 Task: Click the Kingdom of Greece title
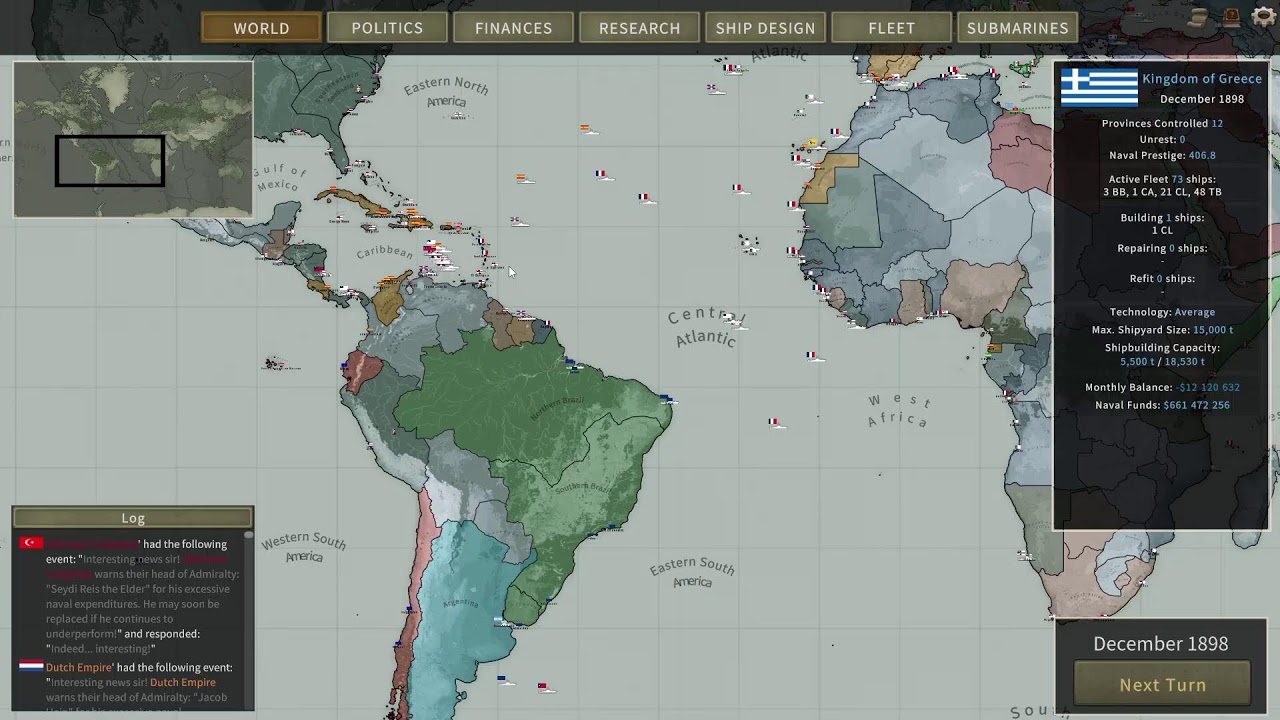(1202, 79)
